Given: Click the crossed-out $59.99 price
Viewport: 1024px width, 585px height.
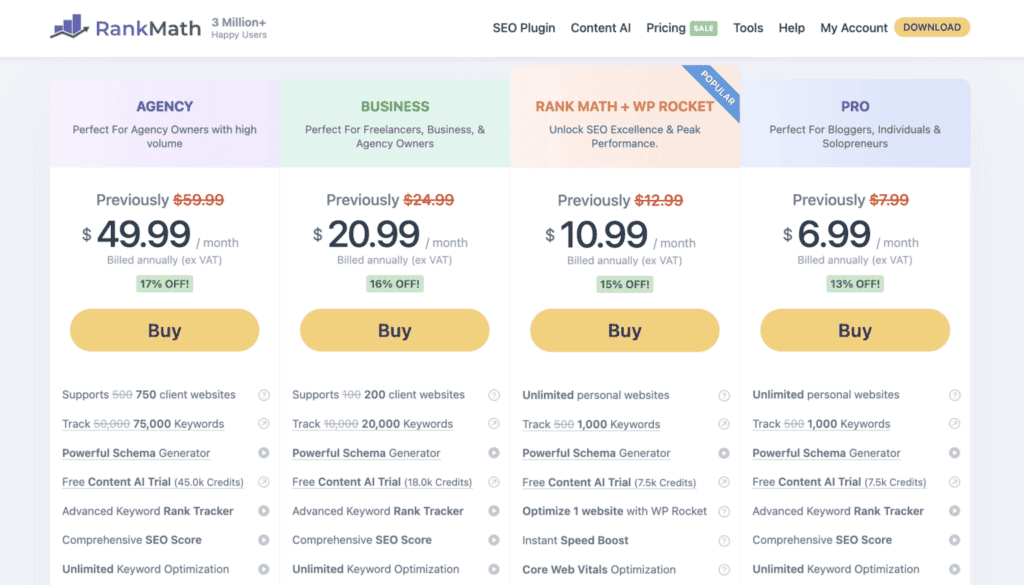Looking at the screenshot, I should pyautogui.click(x=199, y=200).
